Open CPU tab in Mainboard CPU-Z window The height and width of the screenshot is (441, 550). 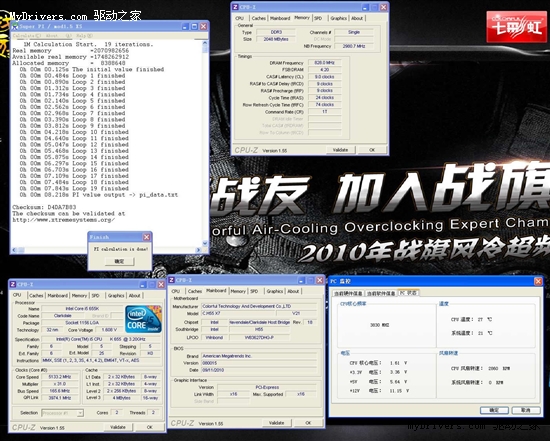coord(176,291)
